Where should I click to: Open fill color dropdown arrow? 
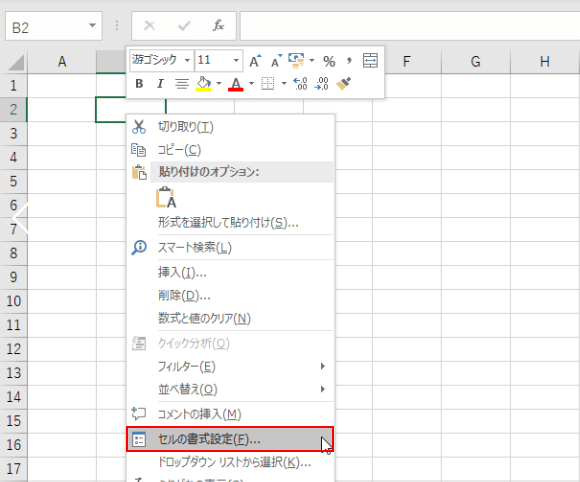coord(219,84)
